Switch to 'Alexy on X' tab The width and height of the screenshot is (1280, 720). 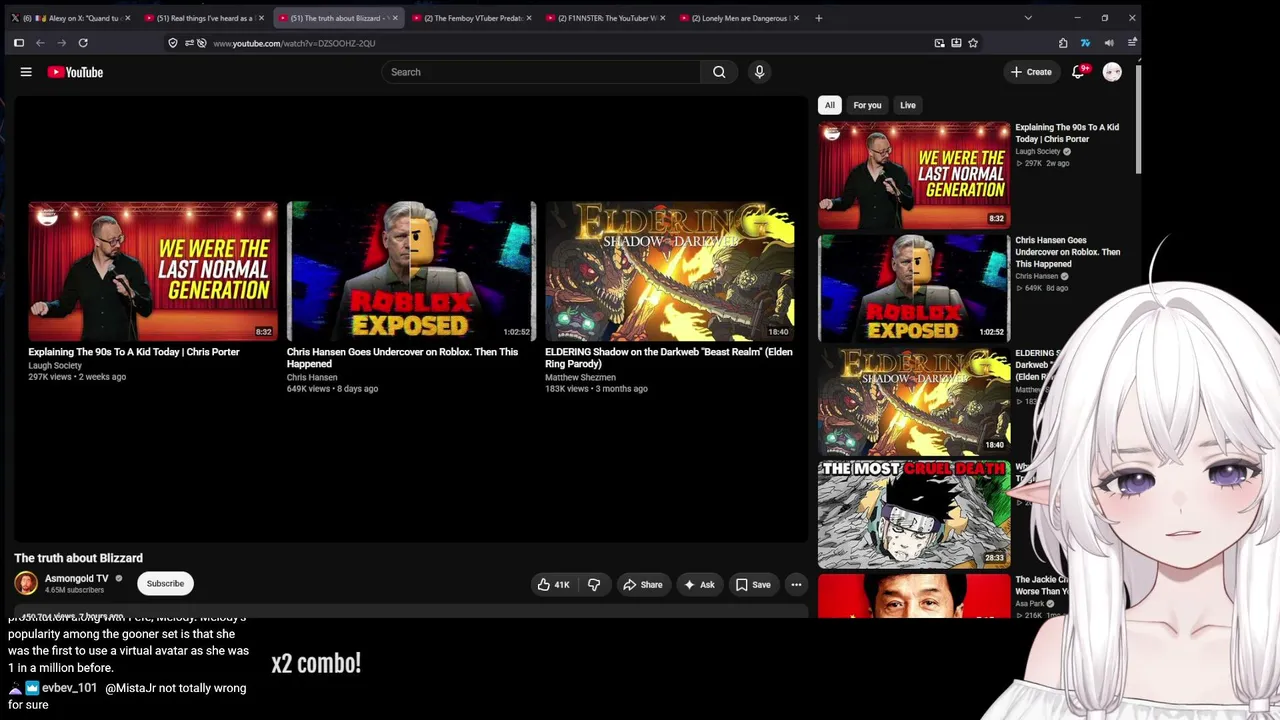[70, 18]
